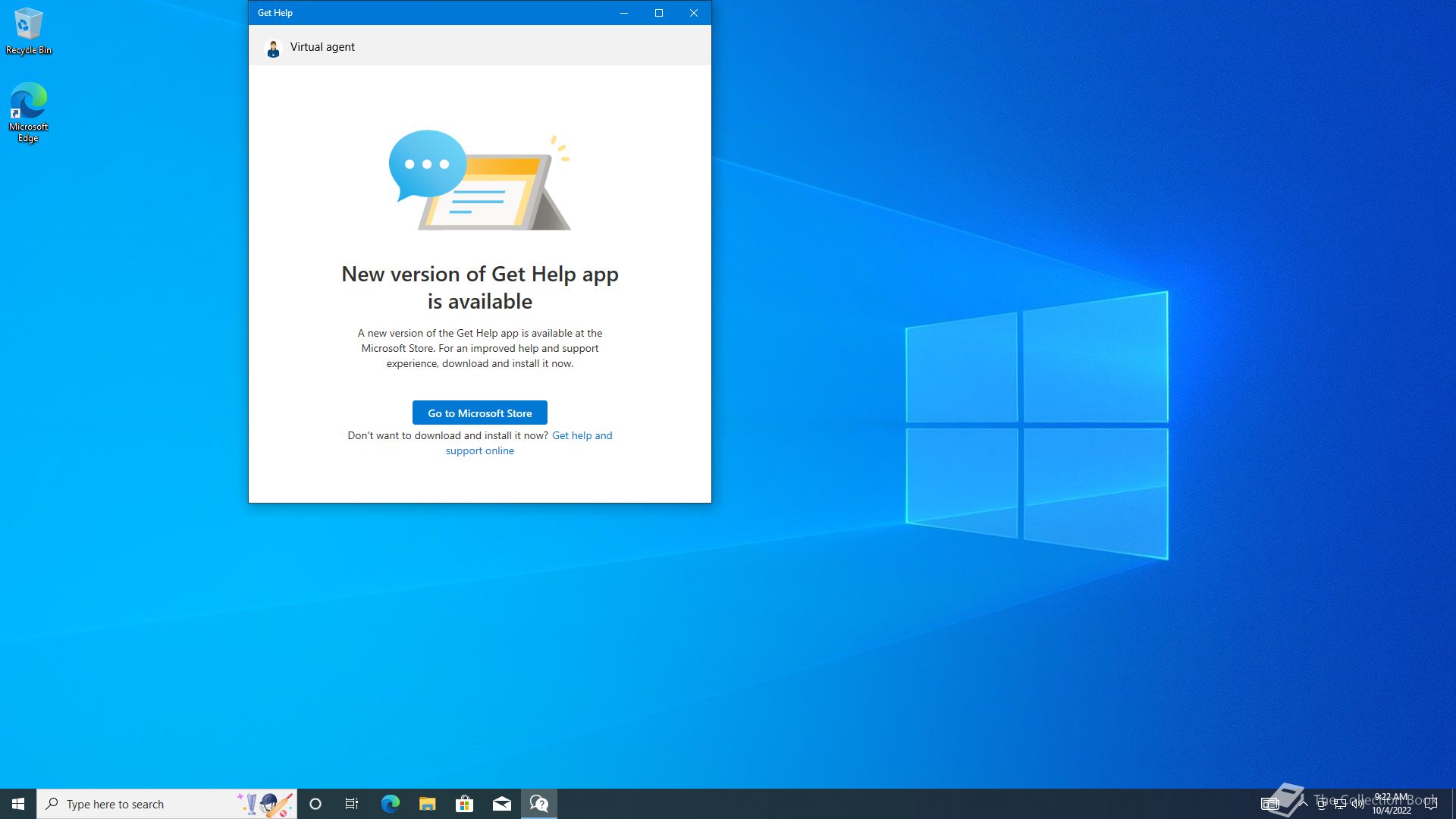
Task: Click the Virtual agent avatar icon
Action: tap(273, 48)
